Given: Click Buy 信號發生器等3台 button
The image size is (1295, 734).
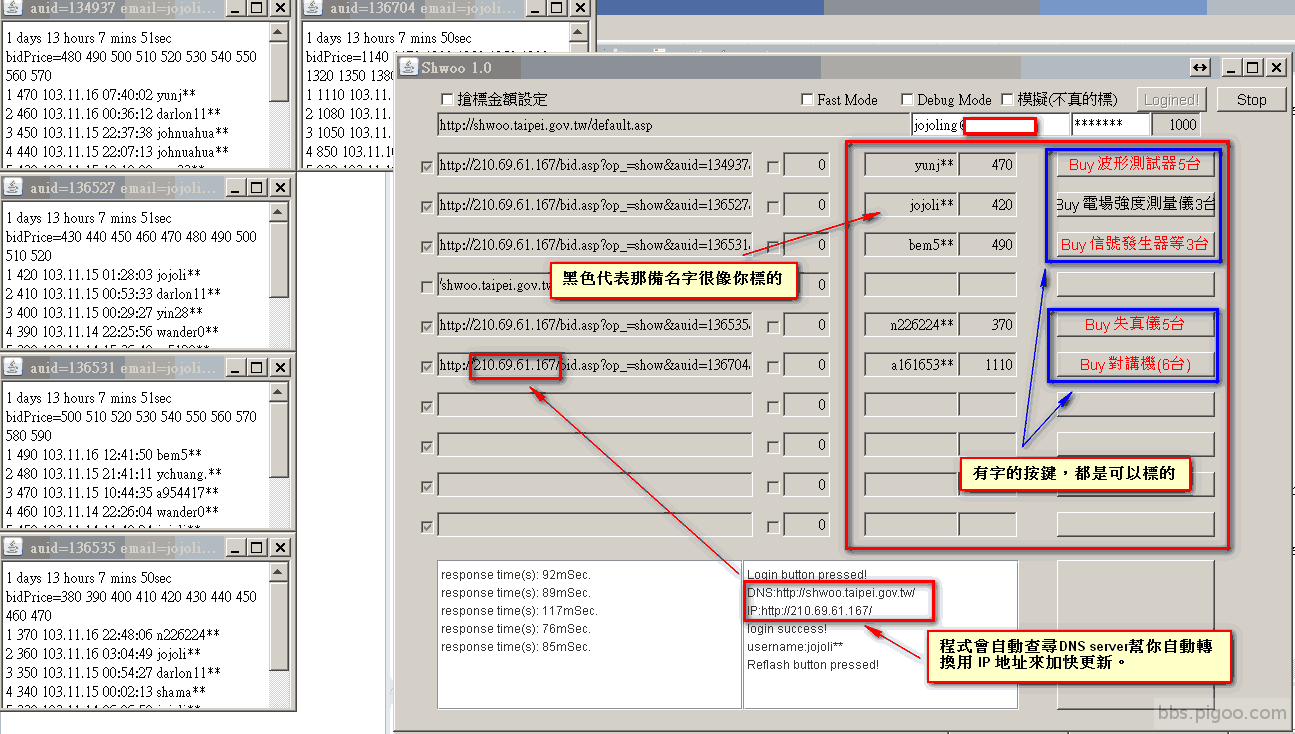Looking at the screenshot, I should pos(1135,245).
